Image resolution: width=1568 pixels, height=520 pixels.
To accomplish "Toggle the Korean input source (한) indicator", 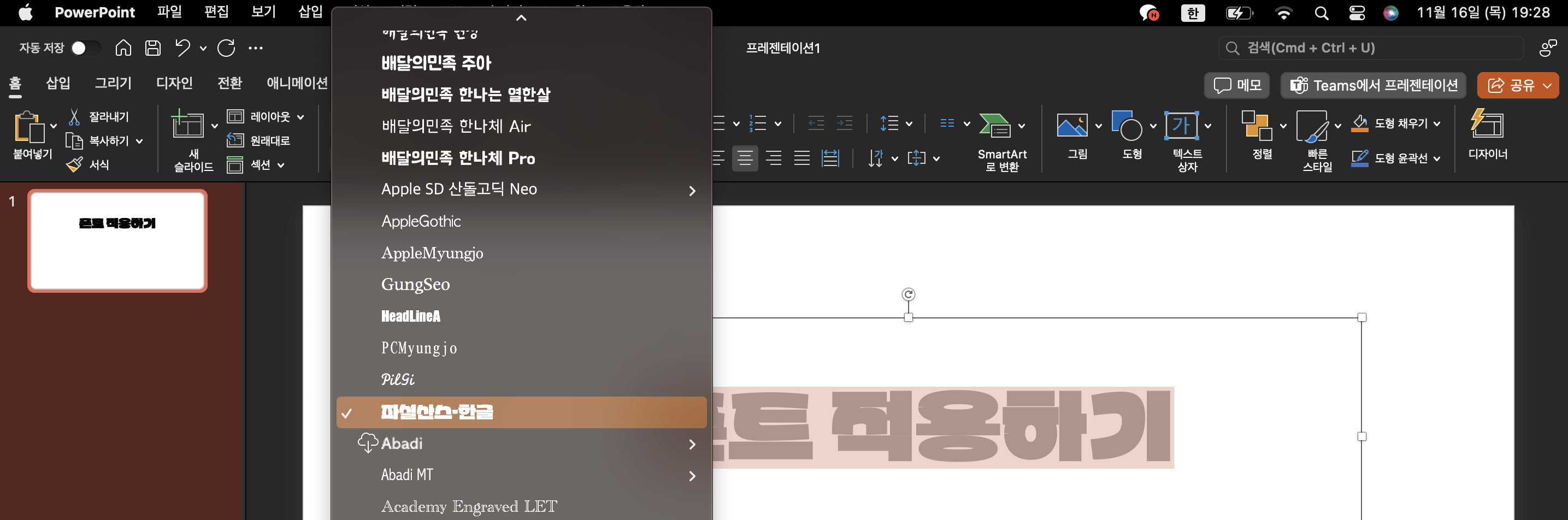I will click(1193, 13).
